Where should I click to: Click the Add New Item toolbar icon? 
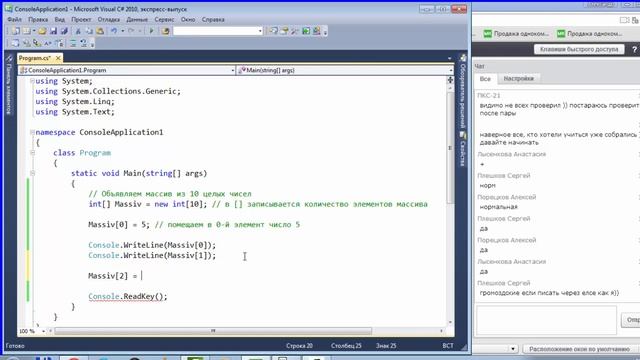27,31
